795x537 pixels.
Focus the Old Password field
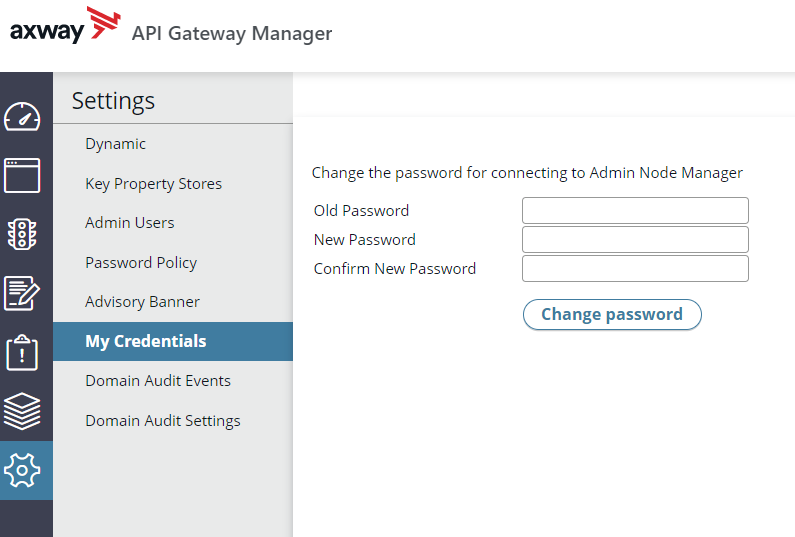coord(635,210)
